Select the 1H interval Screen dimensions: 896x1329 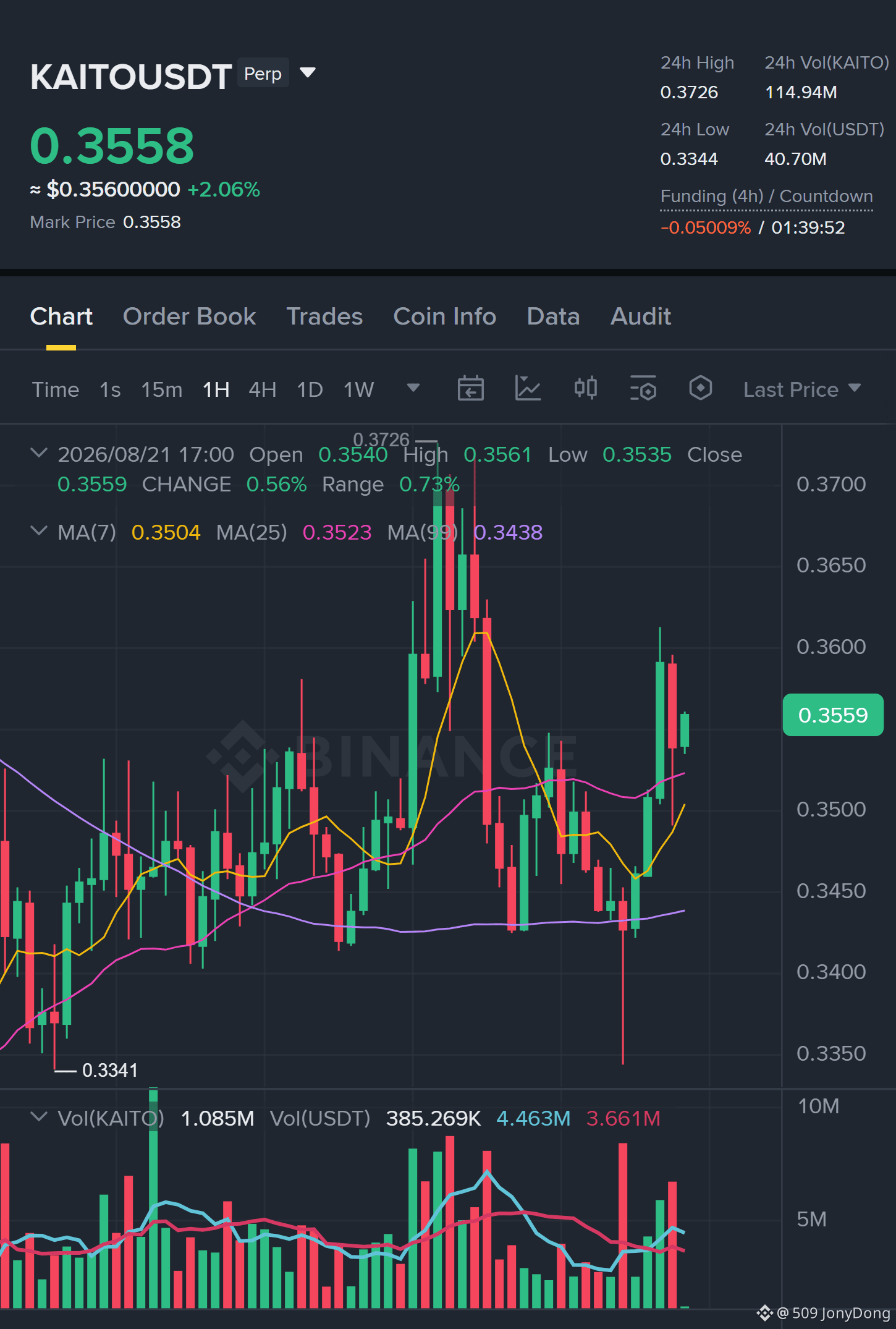(216, 389)
